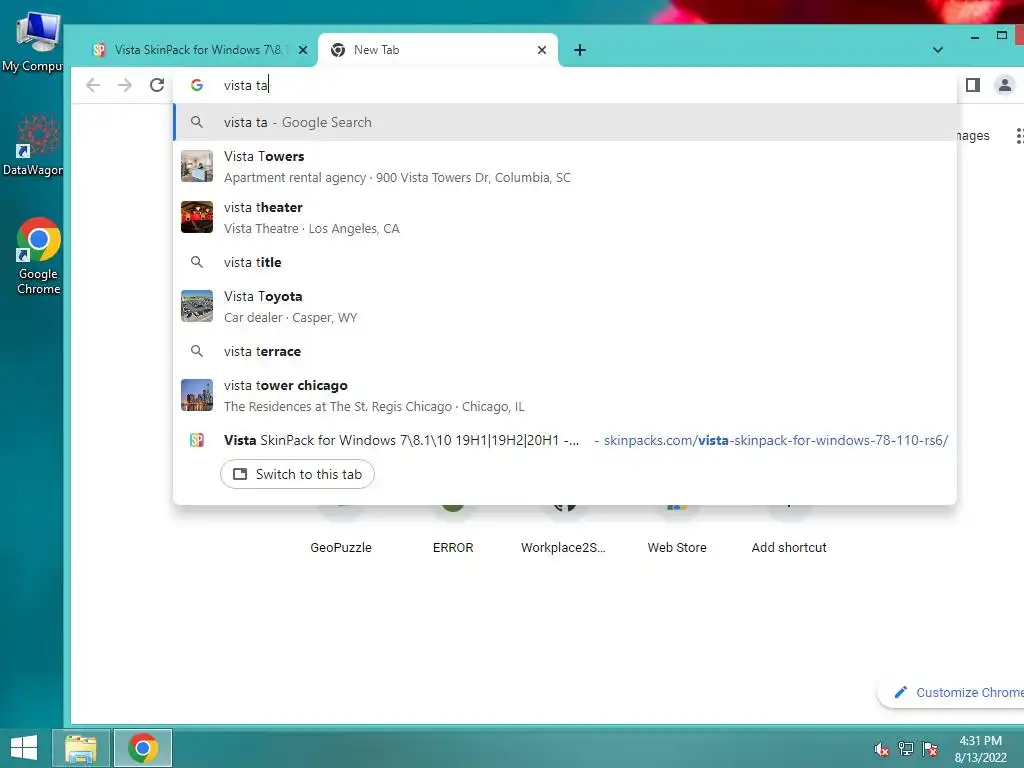Expand the tab search chevron

click(x=938, y=50)
